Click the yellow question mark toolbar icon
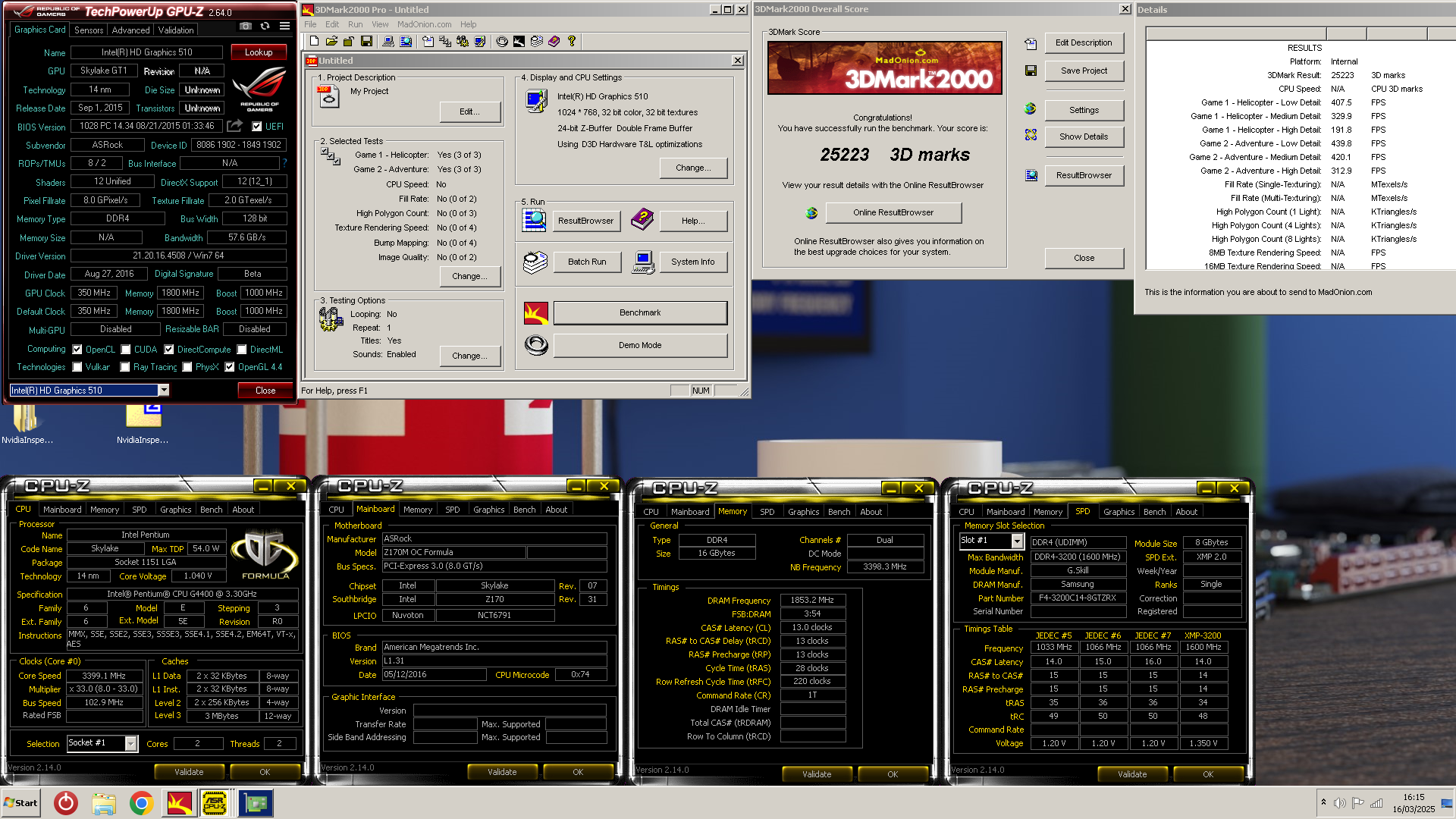Viewport: 1456px width, 819px height. 572,42
